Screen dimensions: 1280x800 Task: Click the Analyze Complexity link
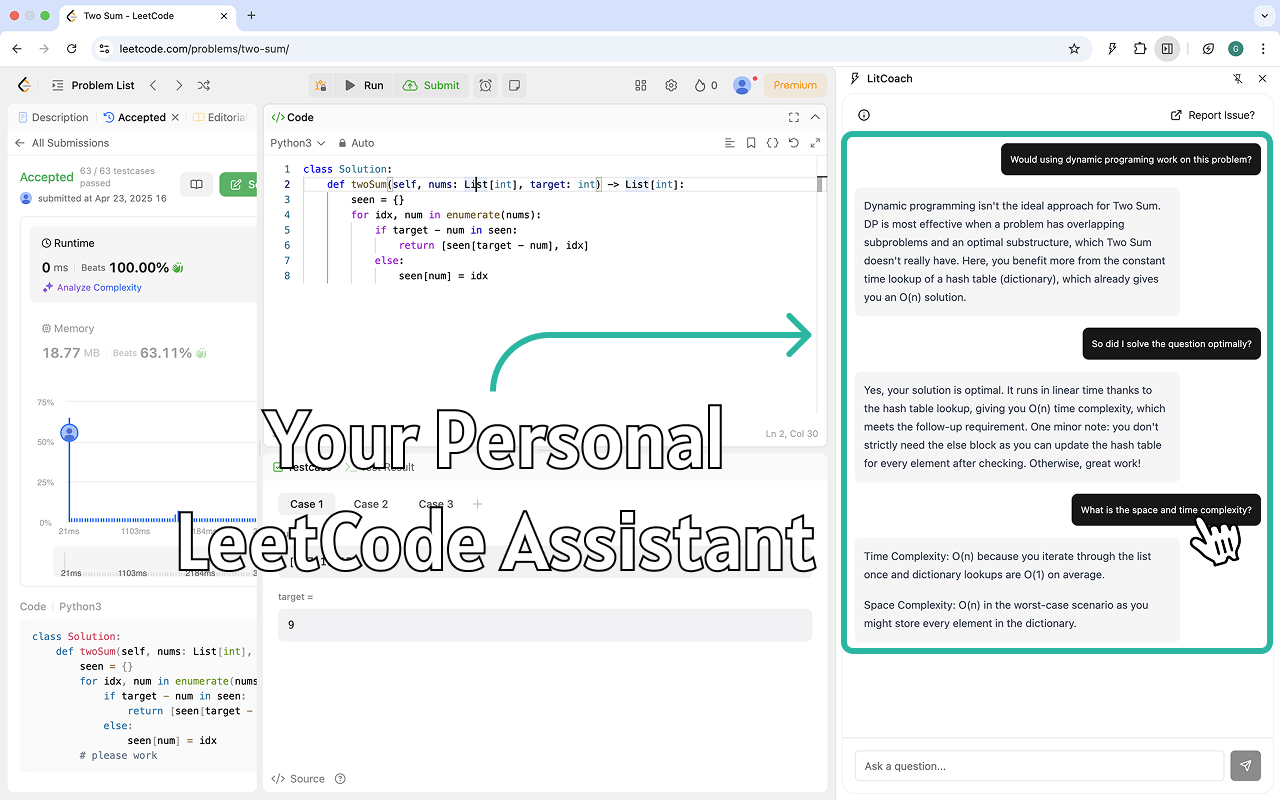92,288
